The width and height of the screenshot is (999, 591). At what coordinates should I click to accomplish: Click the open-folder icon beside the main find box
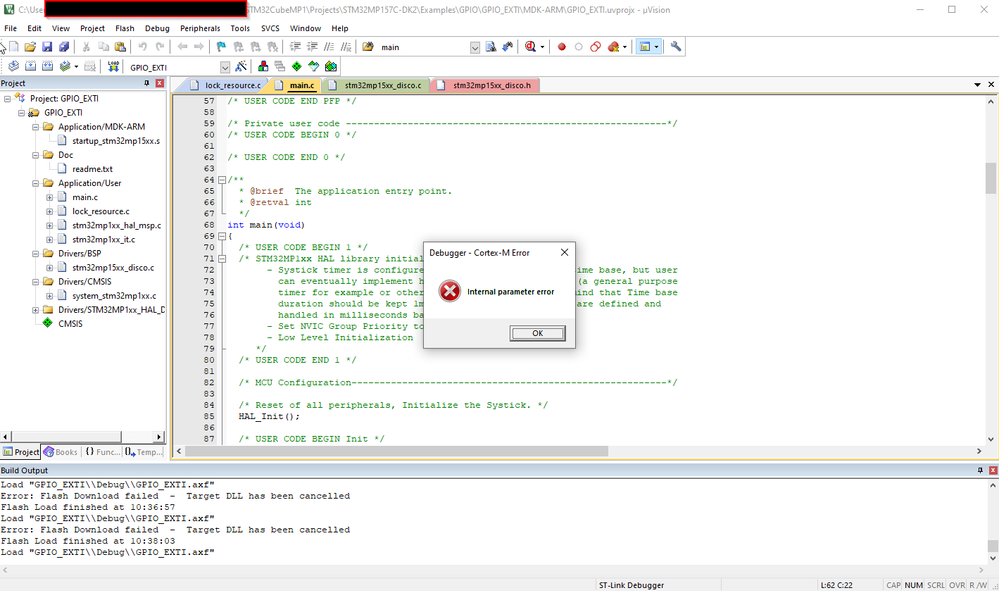click(368, 47)
